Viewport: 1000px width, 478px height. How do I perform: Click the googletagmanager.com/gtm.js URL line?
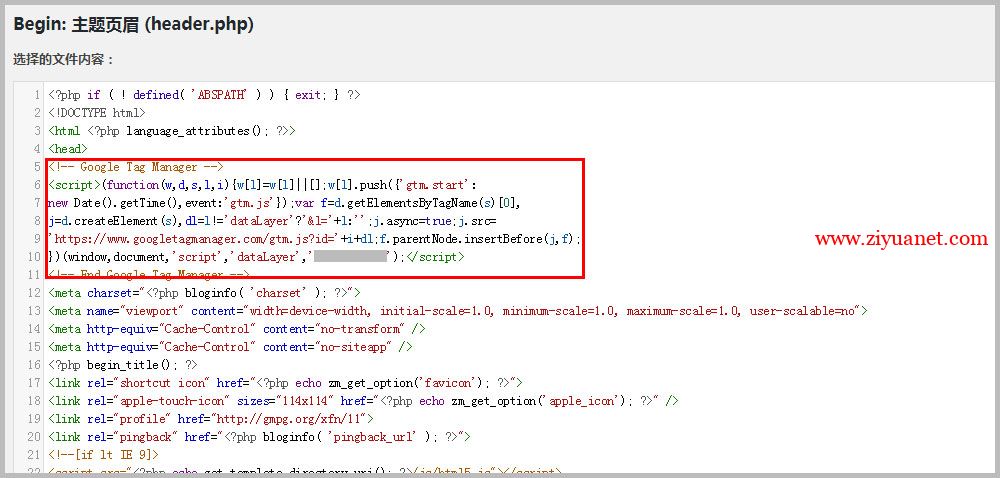315,239
